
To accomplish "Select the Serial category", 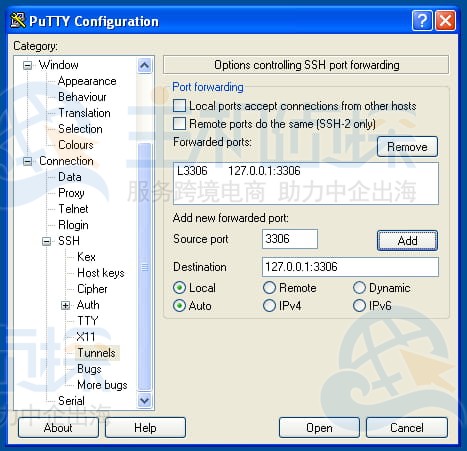I will coord(71,401).
